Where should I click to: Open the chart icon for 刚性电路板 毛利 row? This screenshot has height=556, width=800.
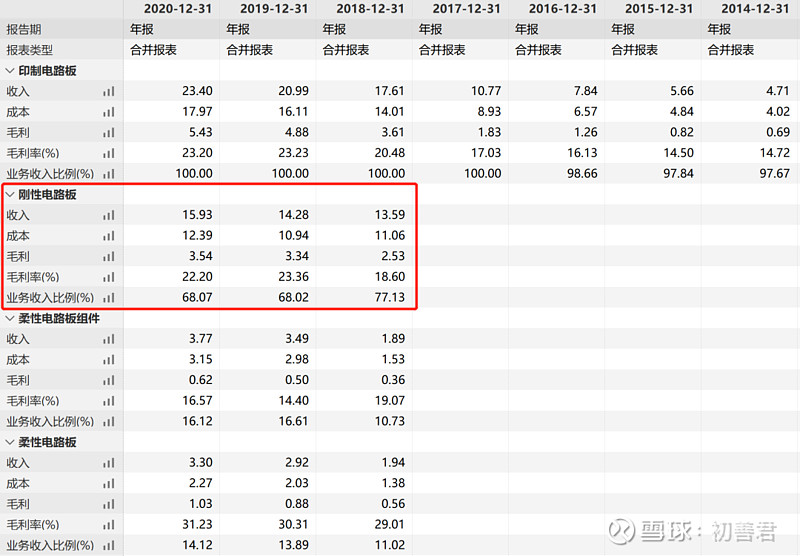click(109, 257)
